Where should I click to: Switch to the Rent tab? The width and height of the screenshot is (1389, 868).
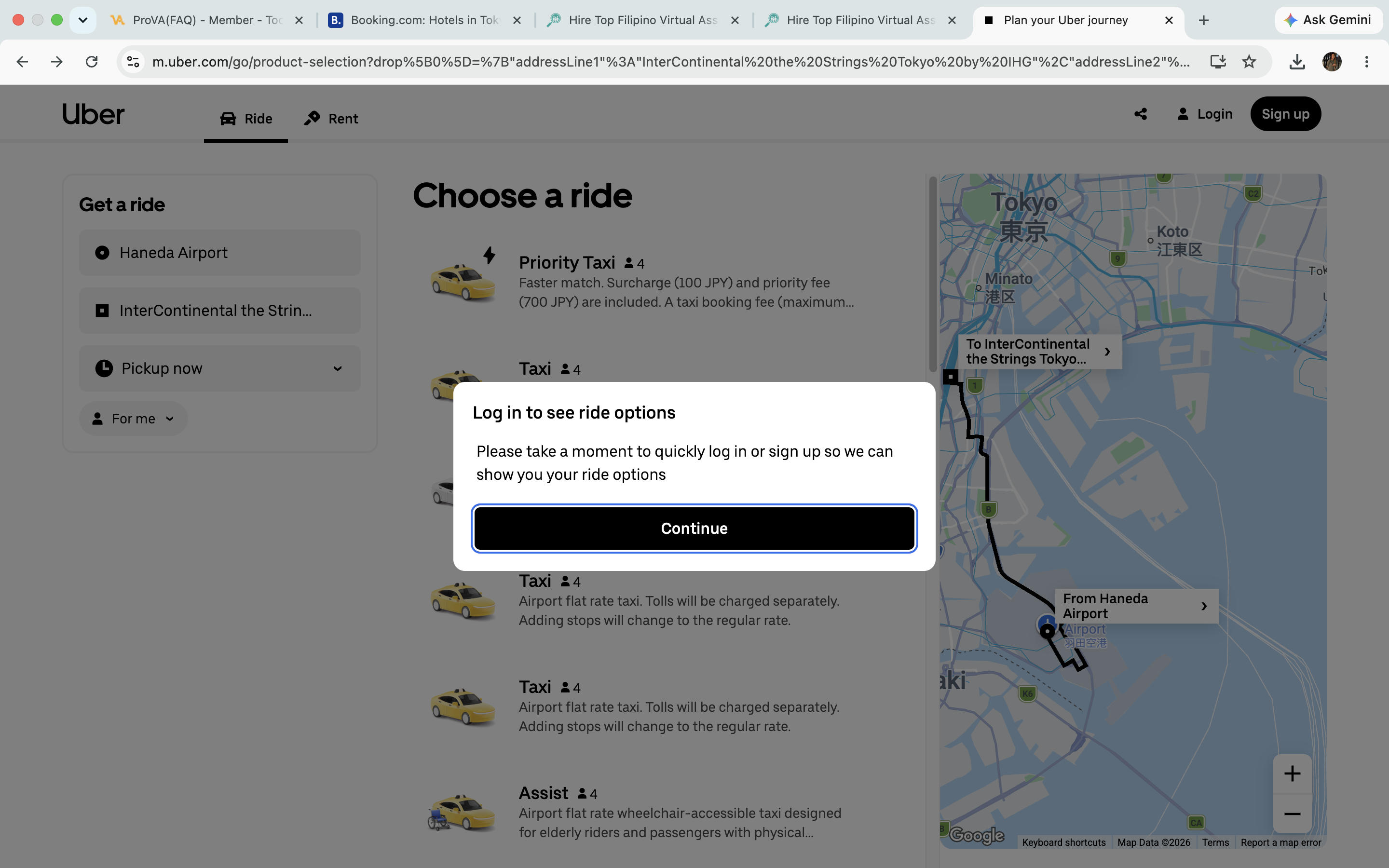331,119
